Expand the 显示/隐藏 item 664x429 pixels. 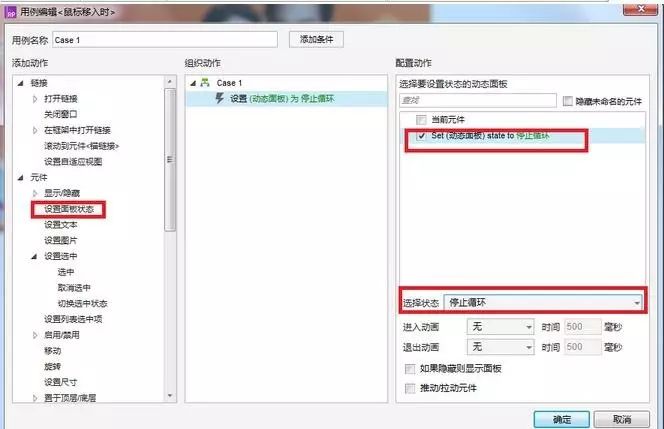[35, 194]
